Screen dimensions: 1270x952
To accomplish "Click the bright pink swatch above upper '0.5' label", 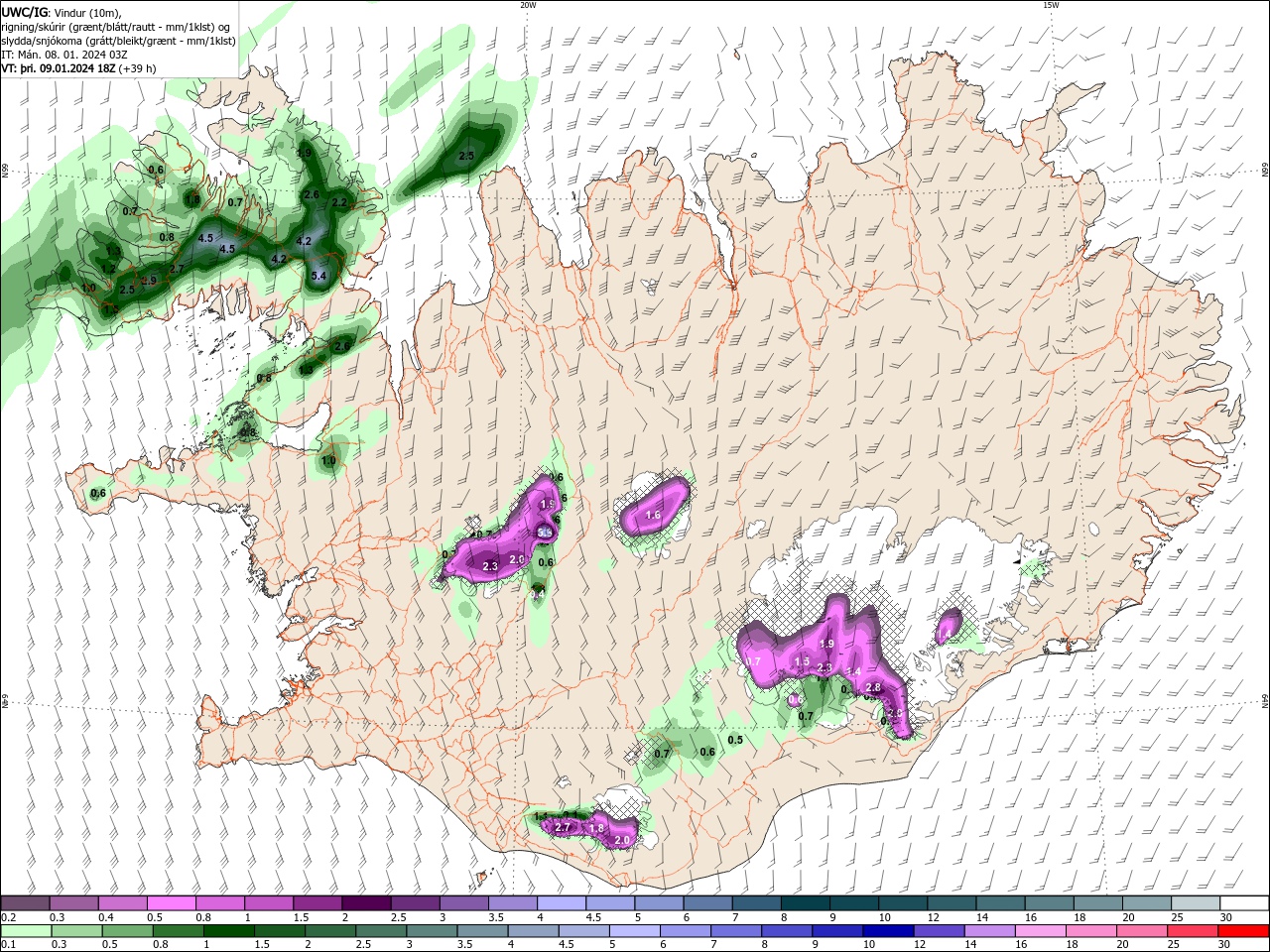I will (171, 902).
